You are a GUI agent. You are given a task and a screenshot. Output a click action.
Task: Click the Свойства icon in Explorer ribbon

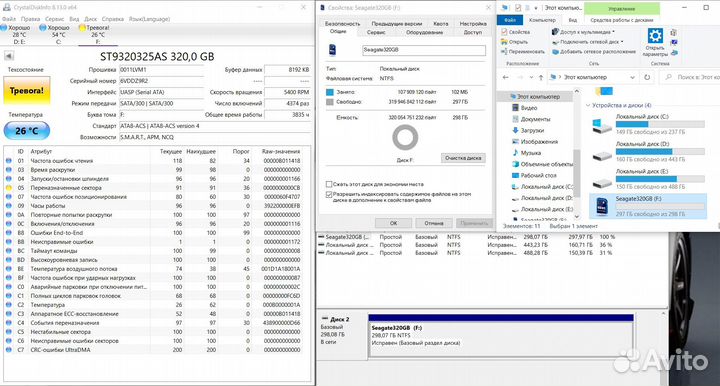click(x=504, y=32)
